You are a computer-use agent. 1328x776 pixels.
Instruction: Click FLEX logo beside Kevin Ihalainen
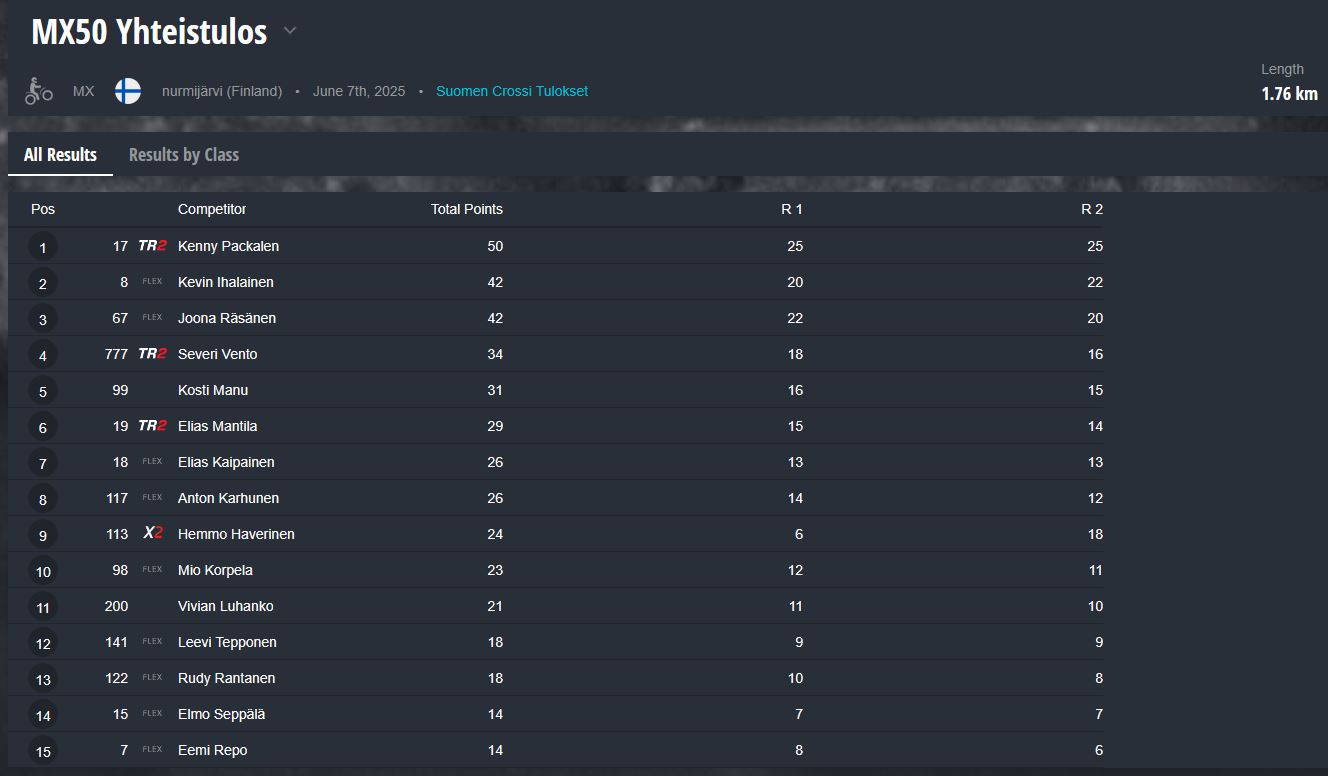click(x=152, y=282)
